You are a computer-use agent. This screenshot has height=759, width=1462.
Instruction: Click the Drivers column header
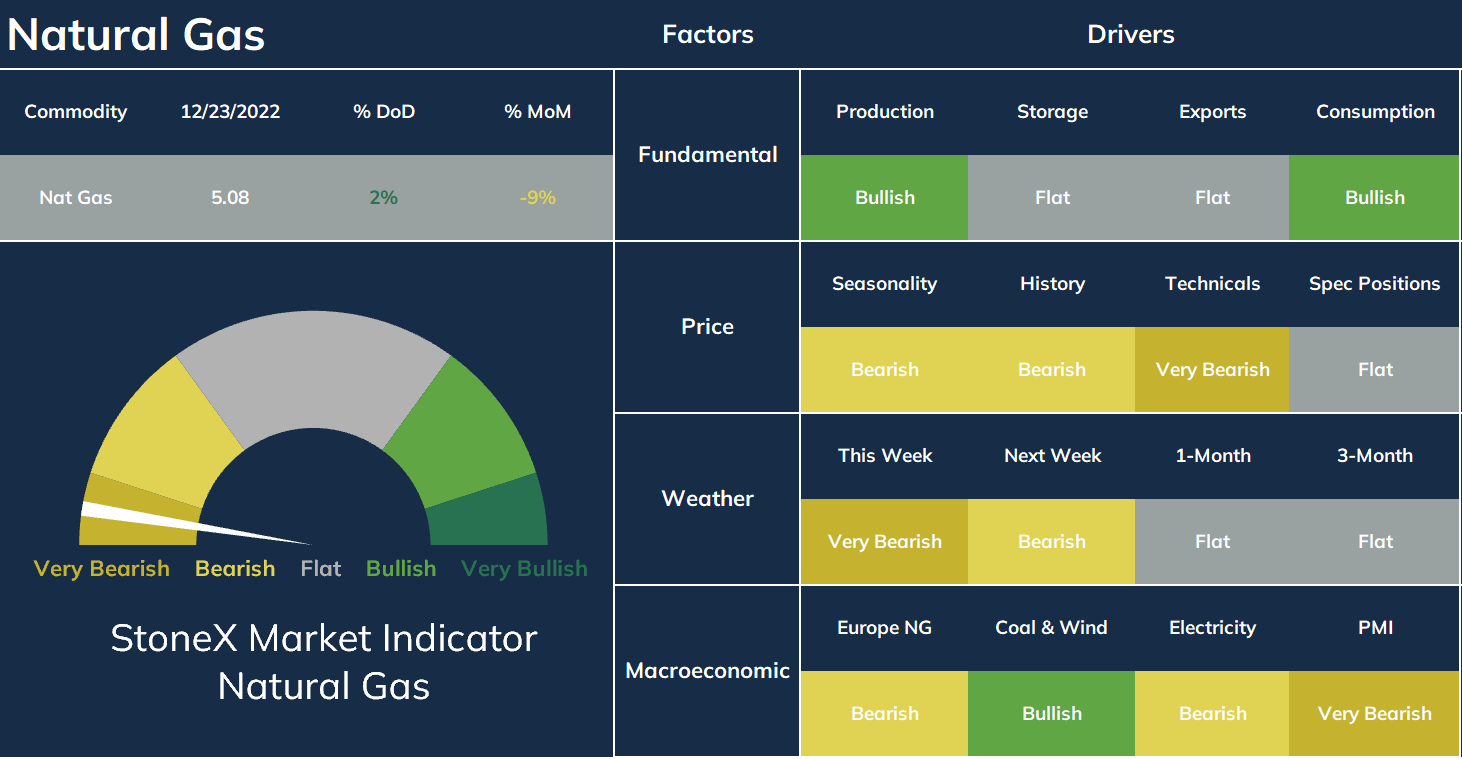coord(1131,34)
